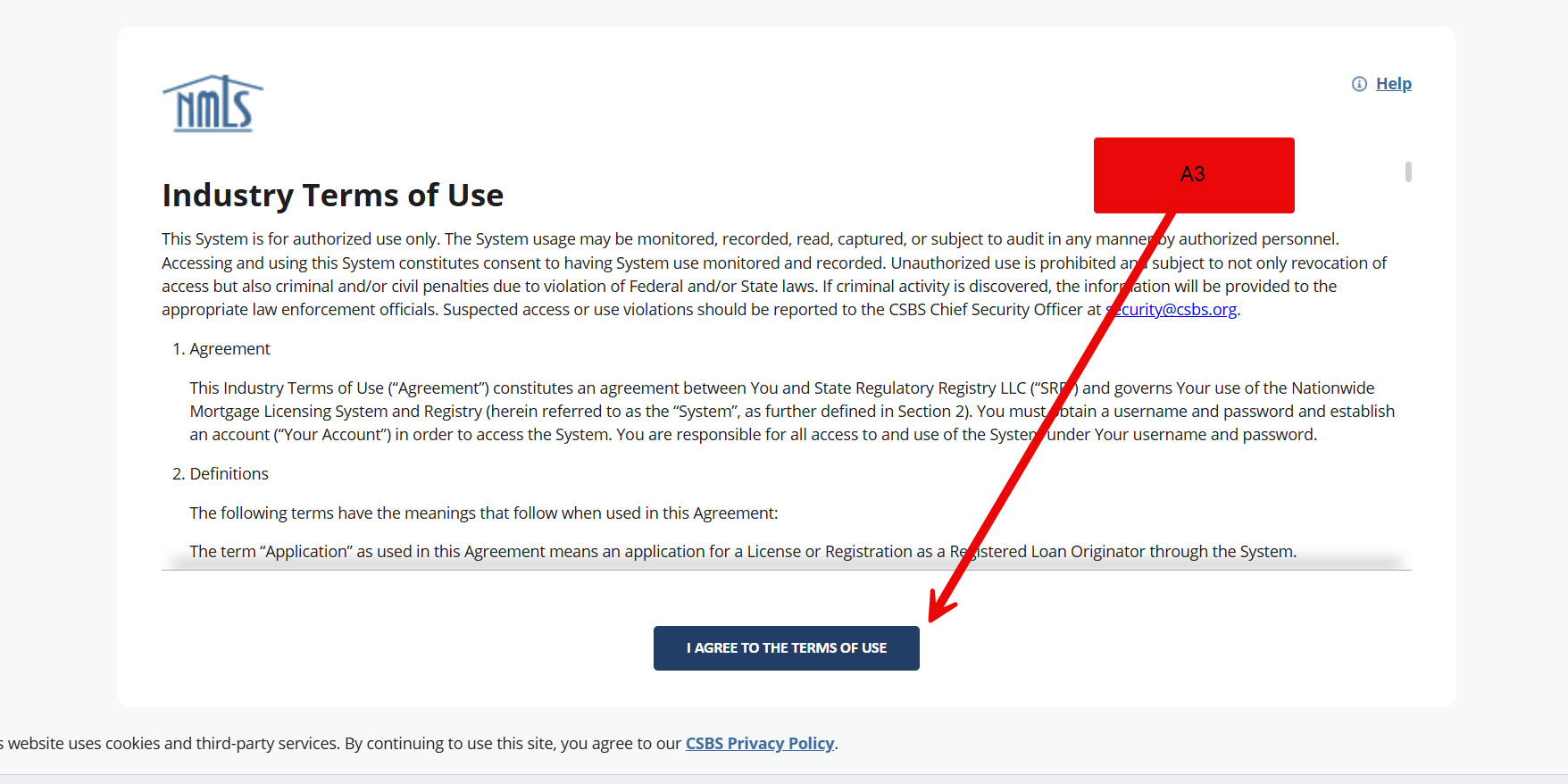Click the red A3 annotation box
Screen dimensions: 1568x784
[1193, 175]
